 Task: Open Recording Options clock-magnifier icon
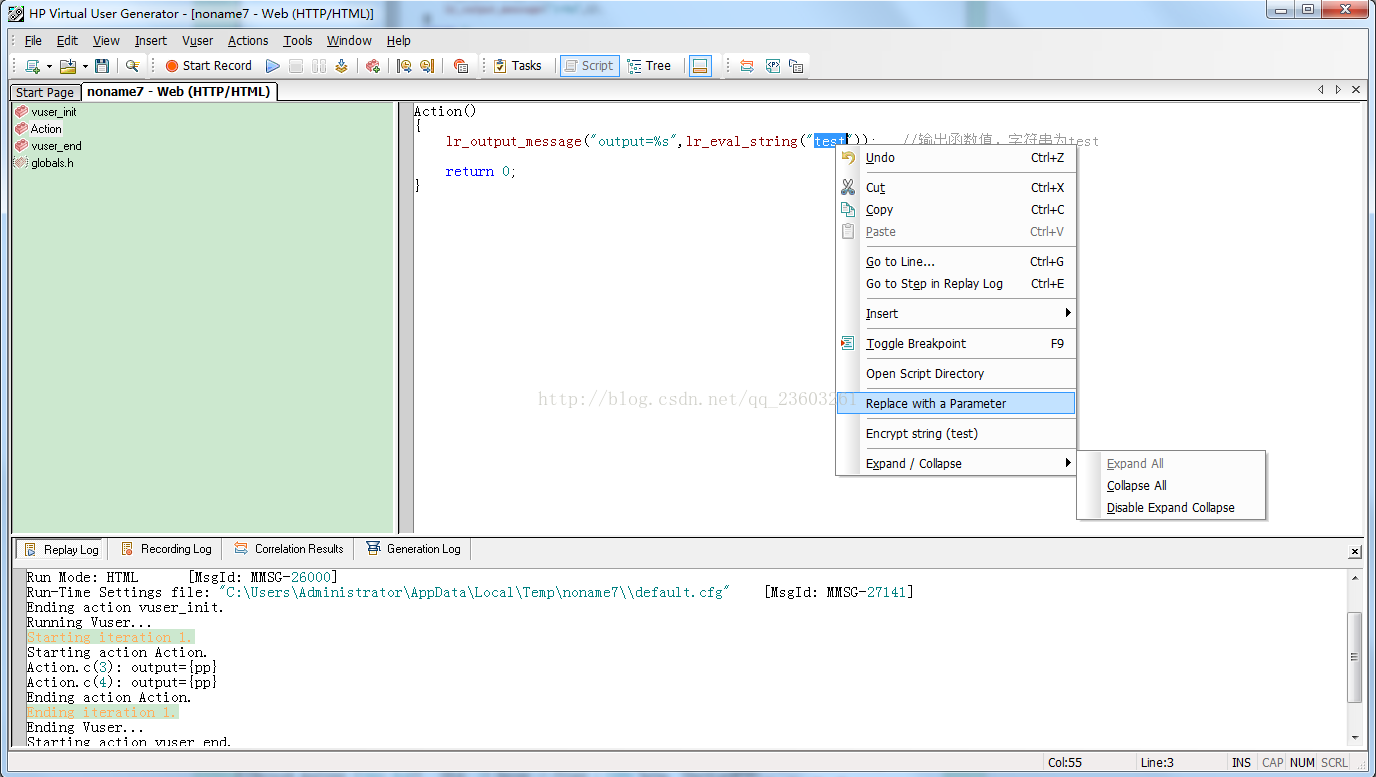405,66
